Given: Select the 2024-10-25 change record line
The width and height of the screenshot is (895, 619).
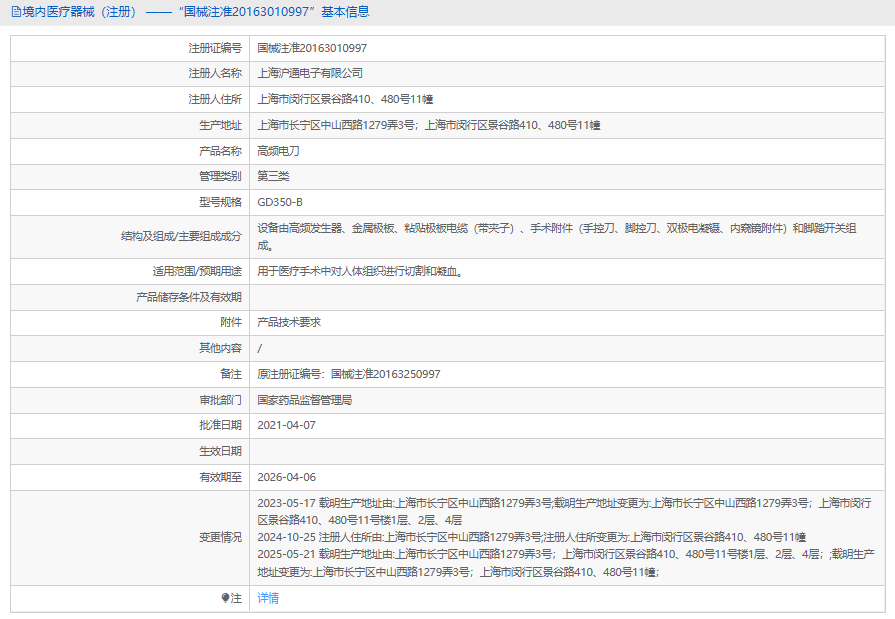Looking at the screenshot, I should point(531,537).
